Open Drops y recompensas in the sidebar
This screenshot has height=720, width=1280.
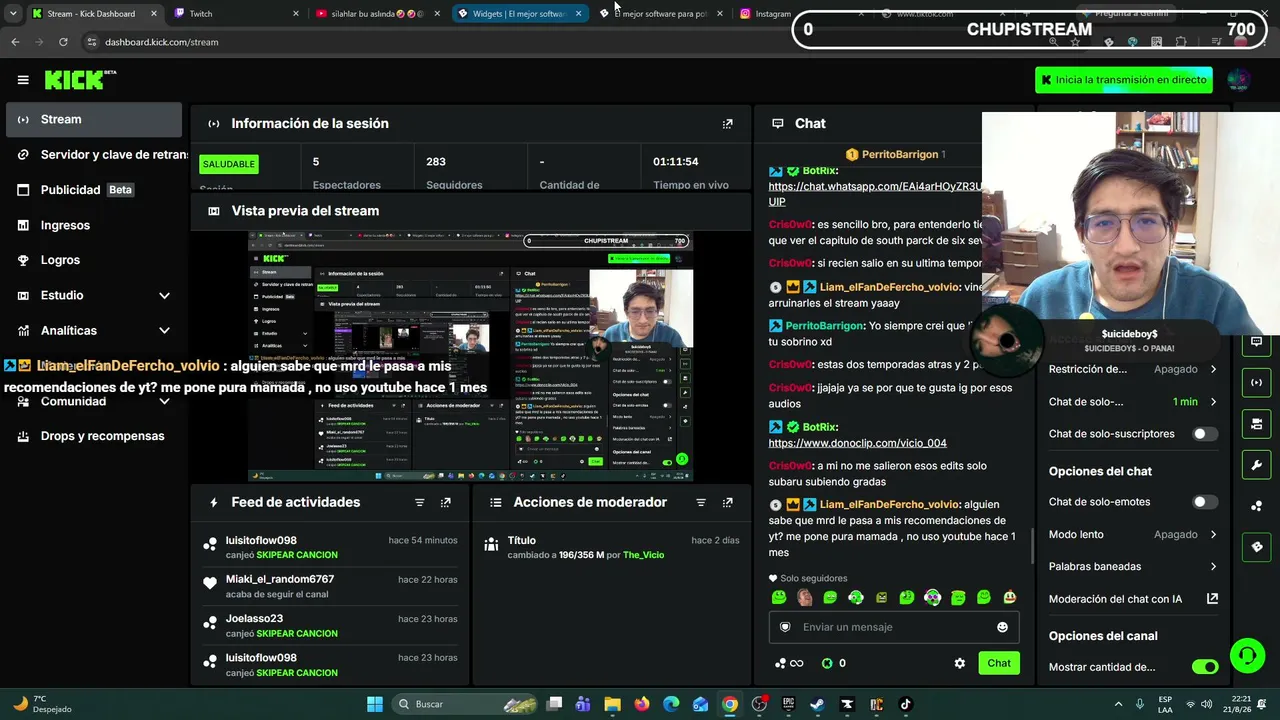click(95, 436)
